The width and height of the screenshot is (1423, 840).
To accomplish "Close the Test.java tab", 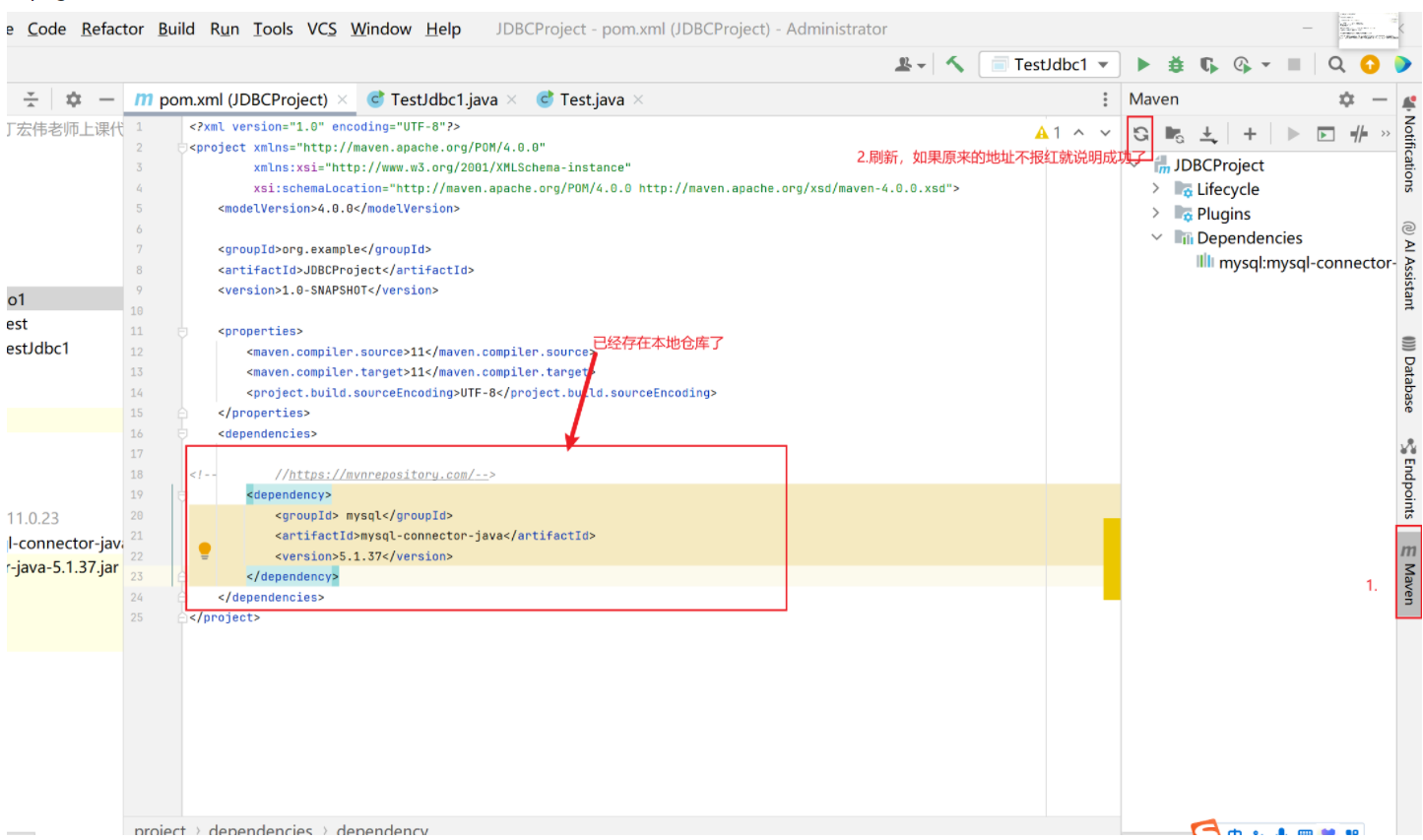I will 638,99.
